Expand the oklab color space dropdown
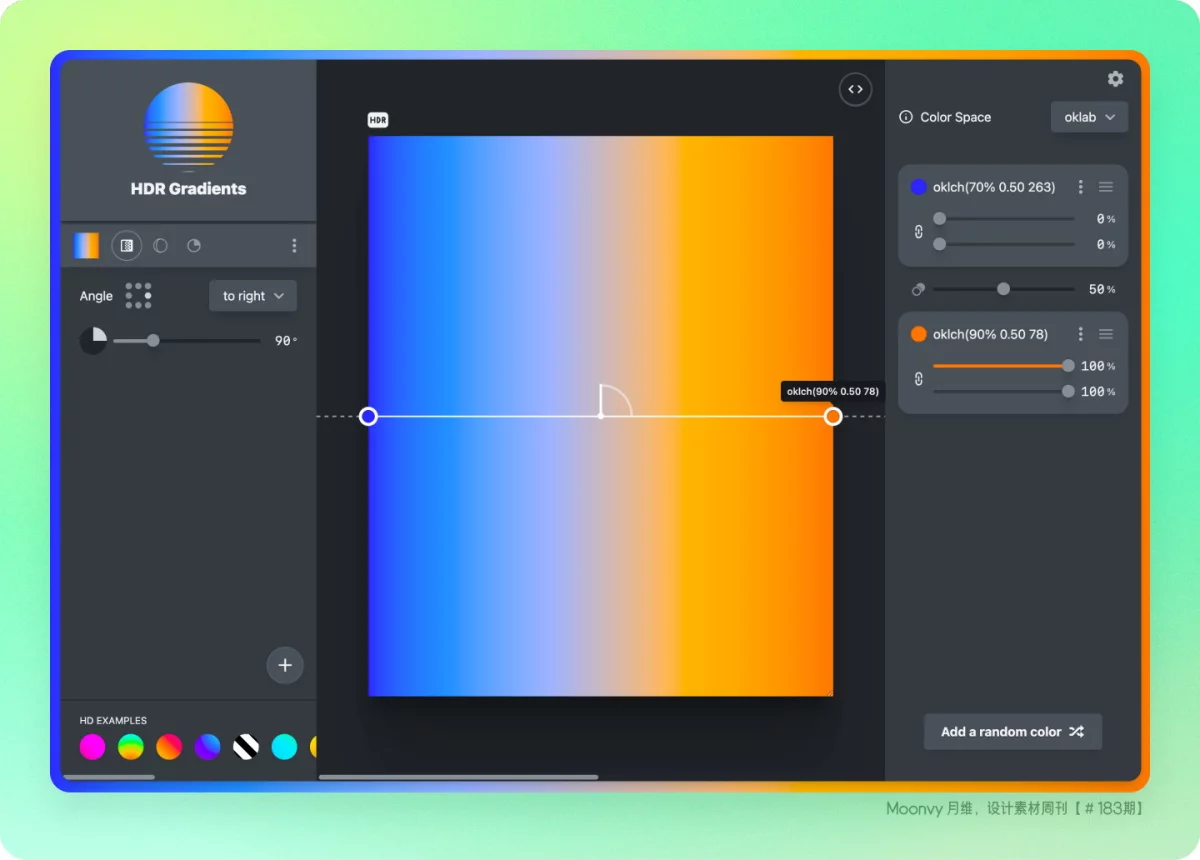This screenshot has width=1200, height=860. [x=1089, y=117]
